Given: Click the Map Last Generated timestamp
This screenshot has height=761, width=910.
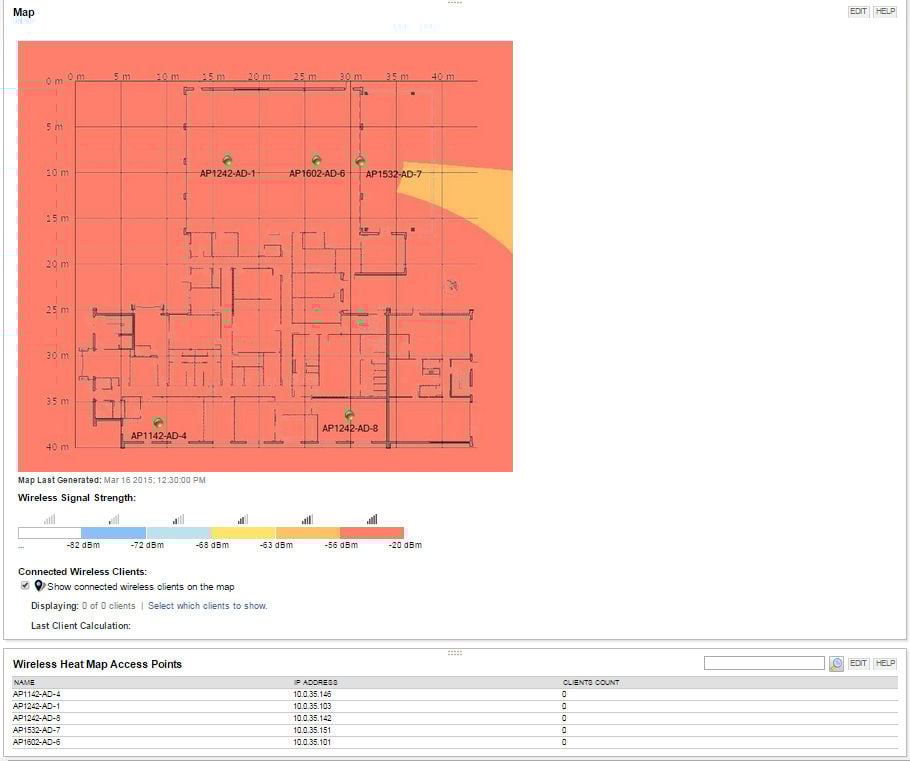Looking at the screenshot, I should (154, 480).
